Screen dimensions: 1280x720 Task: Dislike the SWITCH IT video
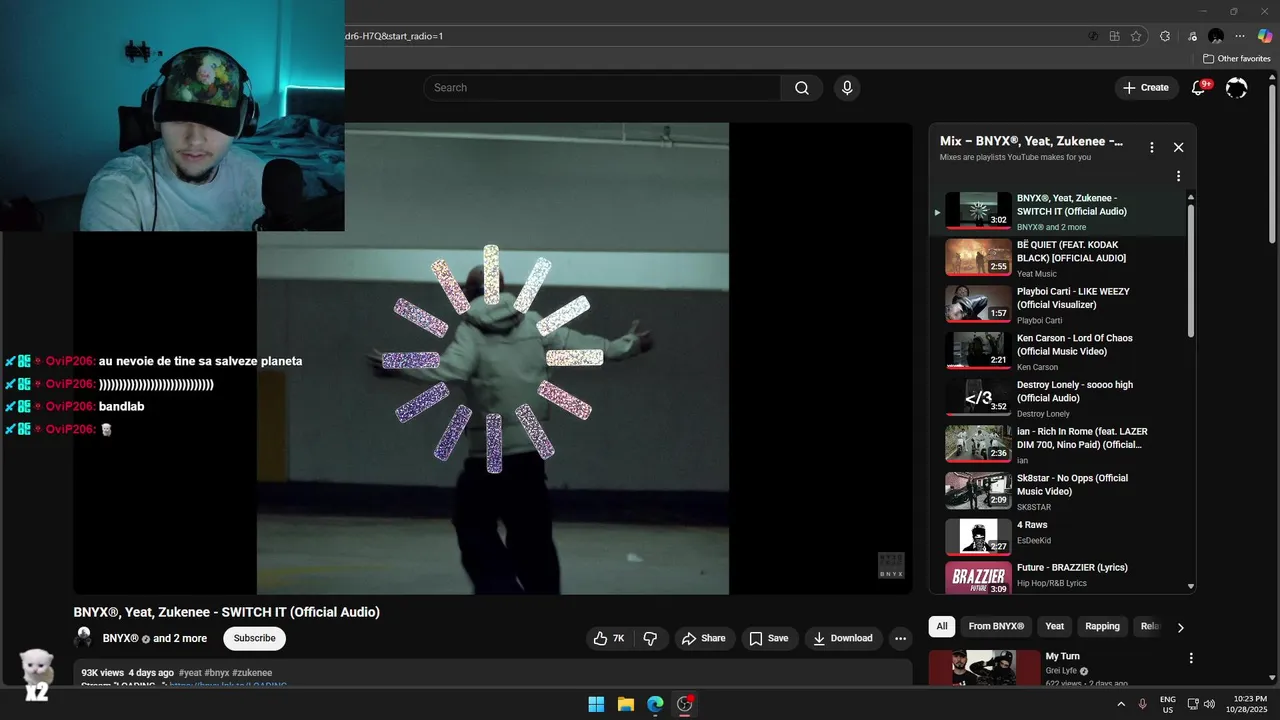(650, 638)
